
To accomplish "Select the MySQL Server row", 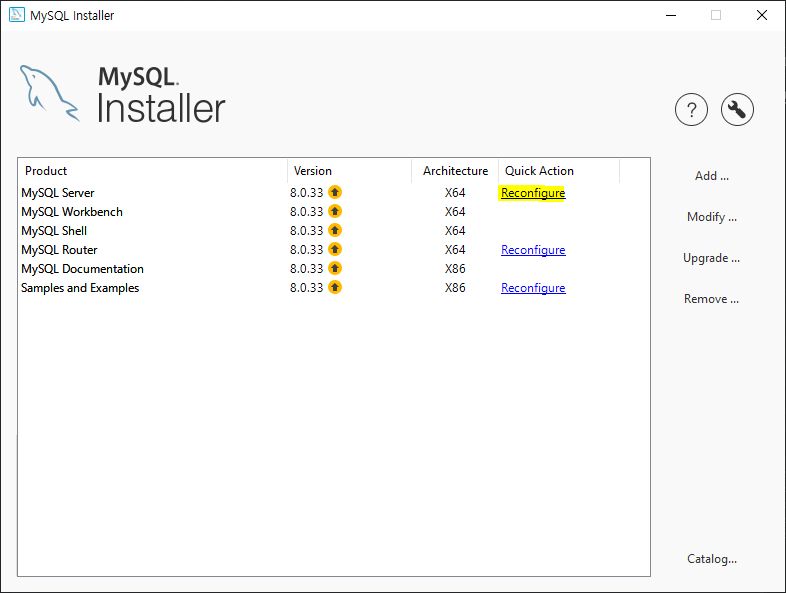I will click(334, 193).
